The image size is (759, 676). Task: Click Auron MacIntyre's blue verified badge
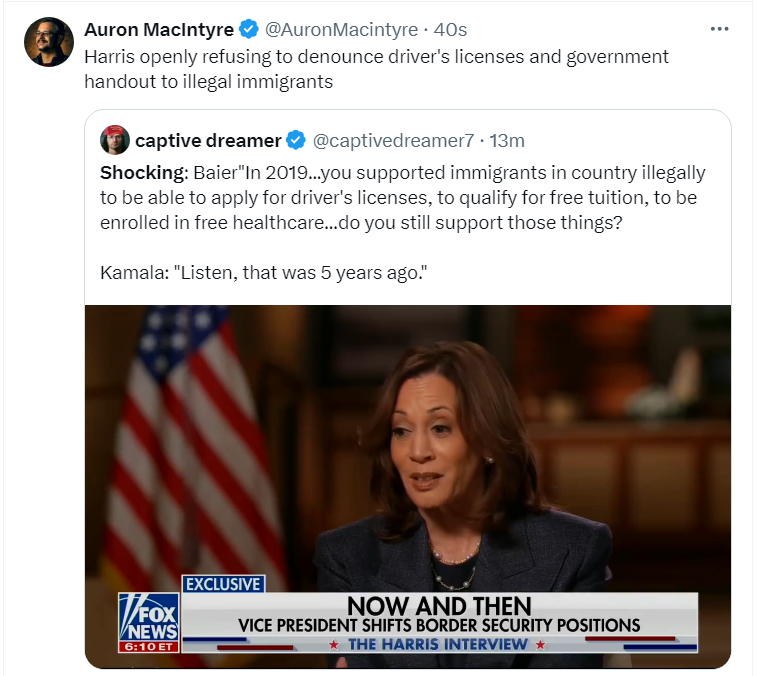(249, 30)
